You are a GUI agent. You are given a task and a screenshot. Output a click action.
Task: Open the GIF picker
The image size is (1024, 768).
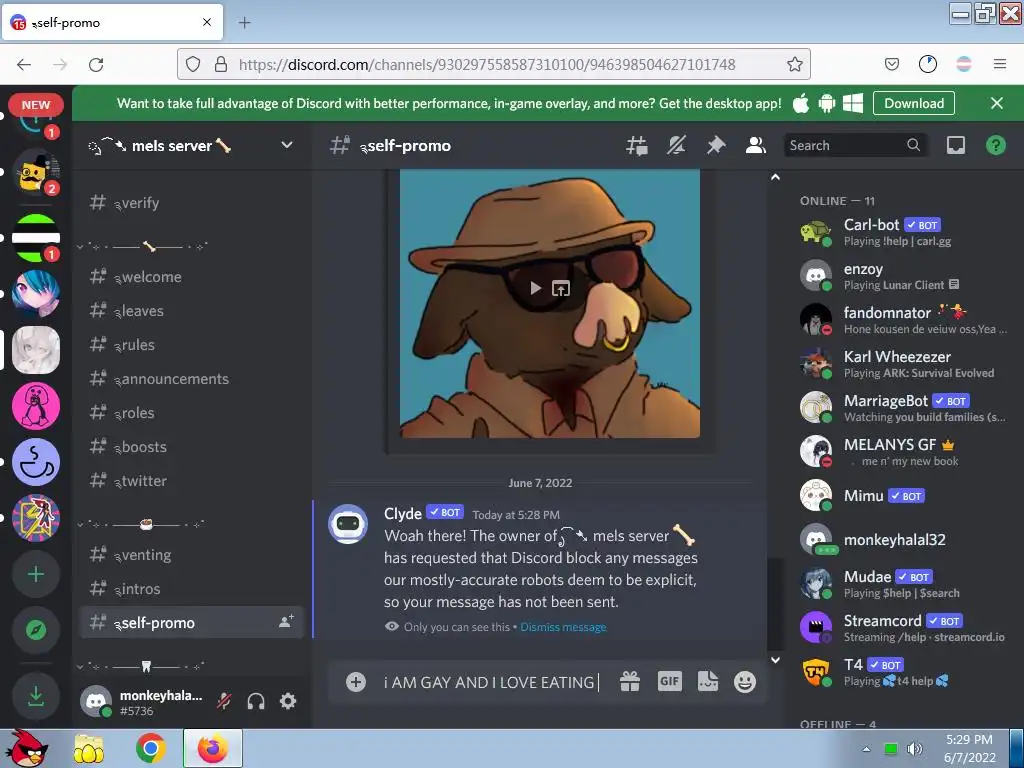[669, 682]
